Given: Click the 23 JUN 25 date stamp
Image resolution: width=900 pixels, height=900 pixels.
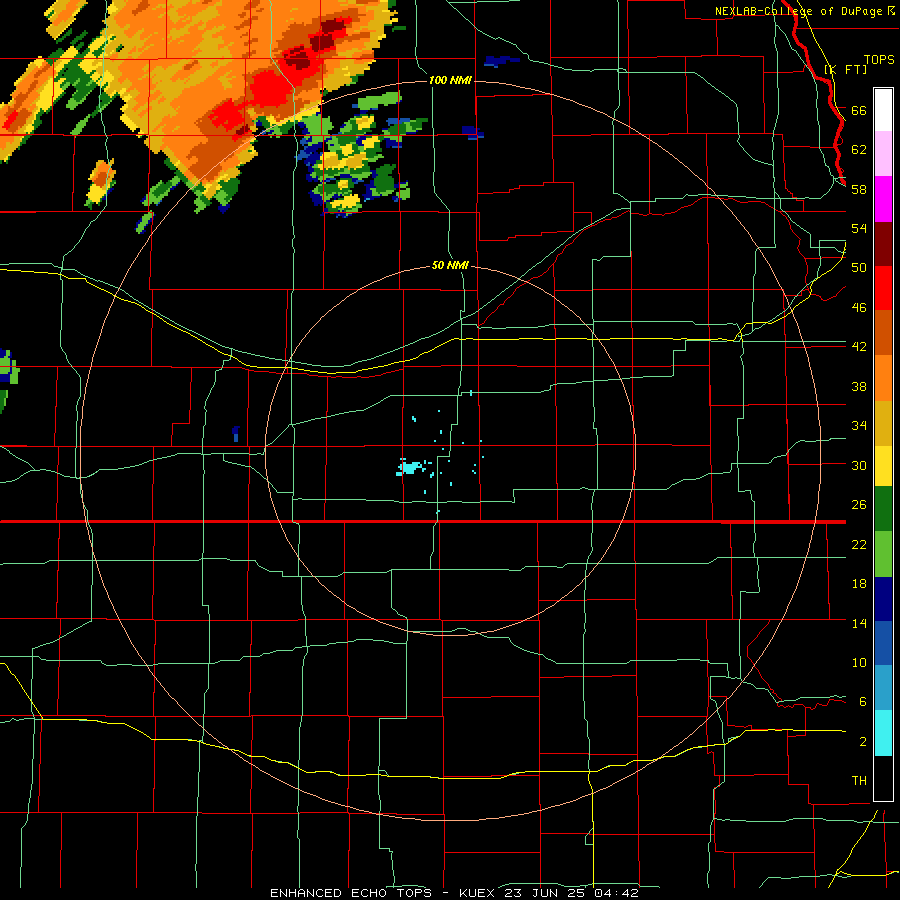Looking at the screenshot, I should [546, 893].
